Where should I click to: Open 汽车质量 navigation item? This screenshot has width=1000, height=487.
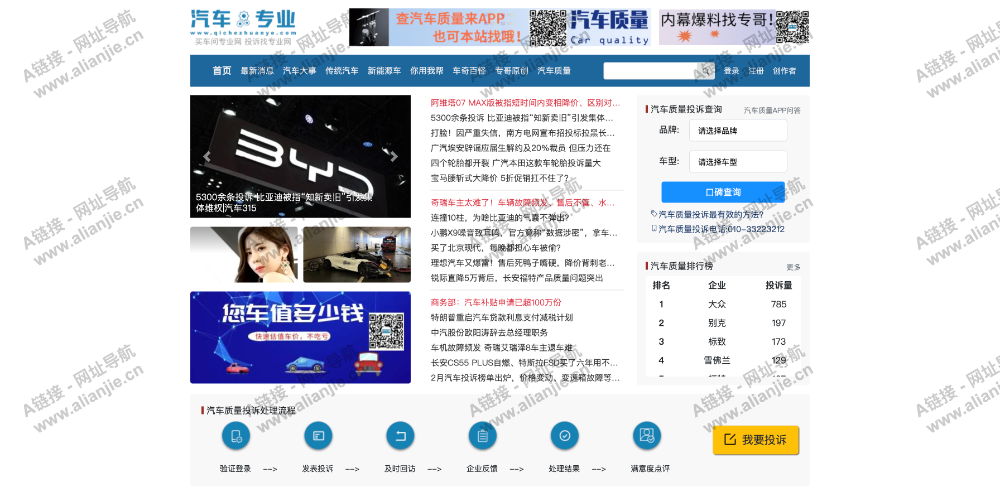click(x=554, y=71)
